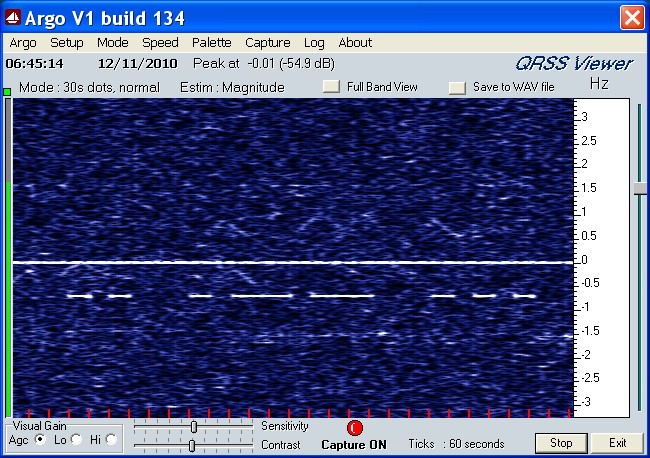
Task: Click the red Capture ON indicator icon
Action: point(354,428)
